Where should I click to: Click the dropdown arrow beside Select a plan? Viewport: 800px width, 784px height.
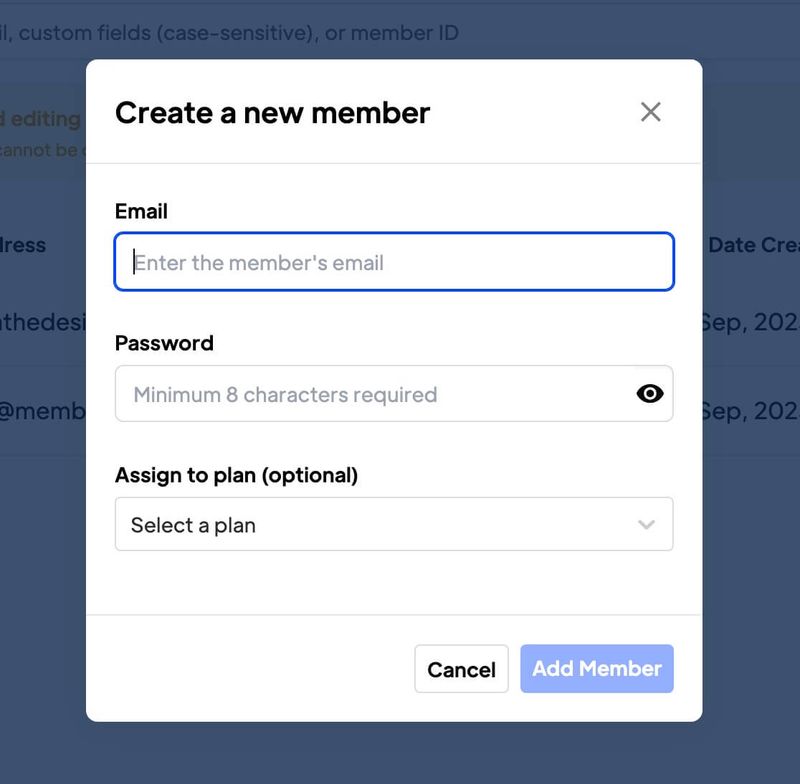pos(646,523)
